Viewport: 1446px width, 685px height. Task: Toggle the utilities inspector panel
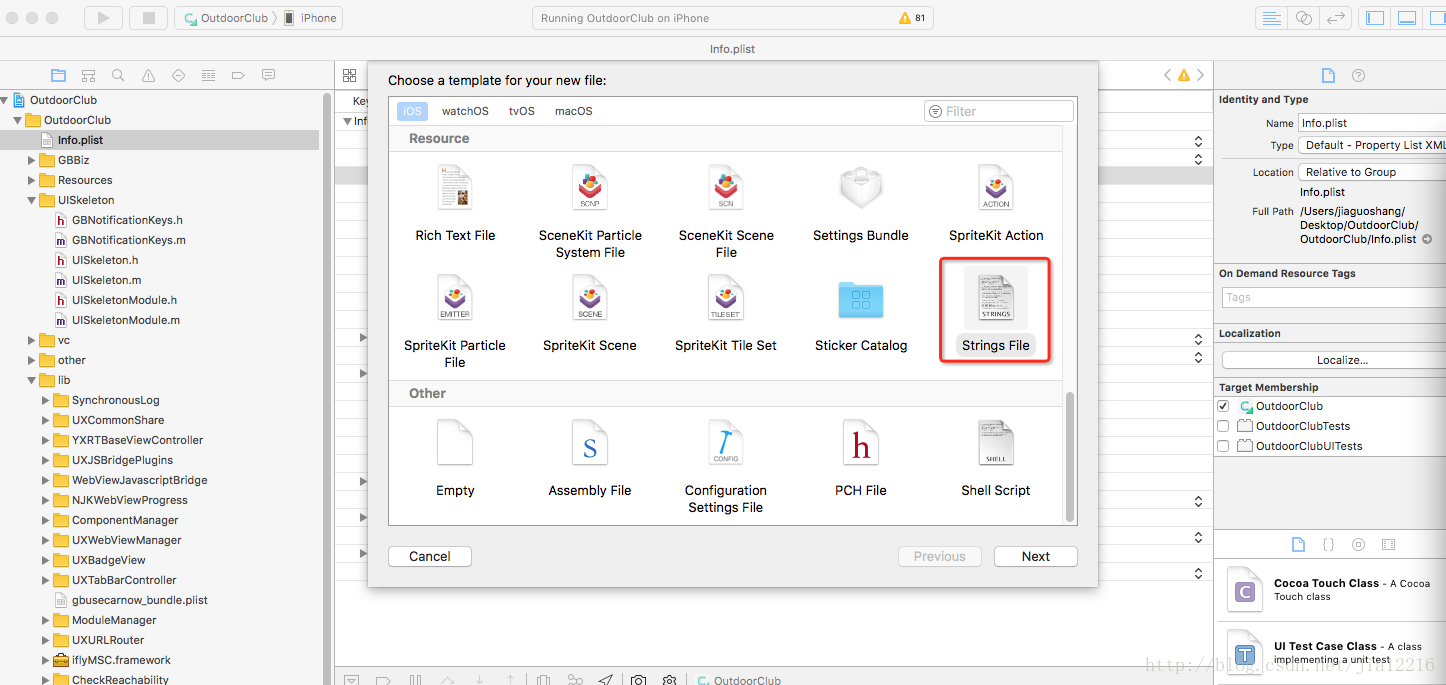point(1435,18)
